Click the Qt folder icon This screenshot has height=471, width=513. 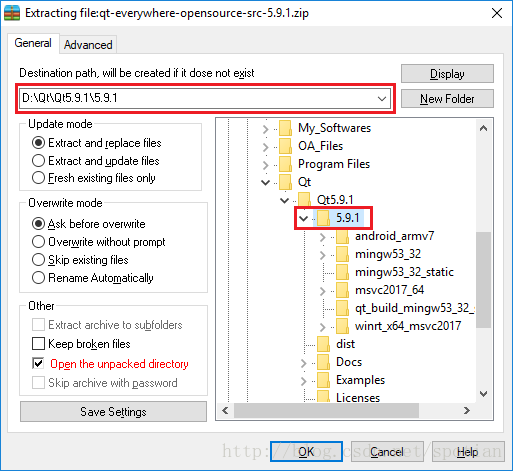[285, 182]
